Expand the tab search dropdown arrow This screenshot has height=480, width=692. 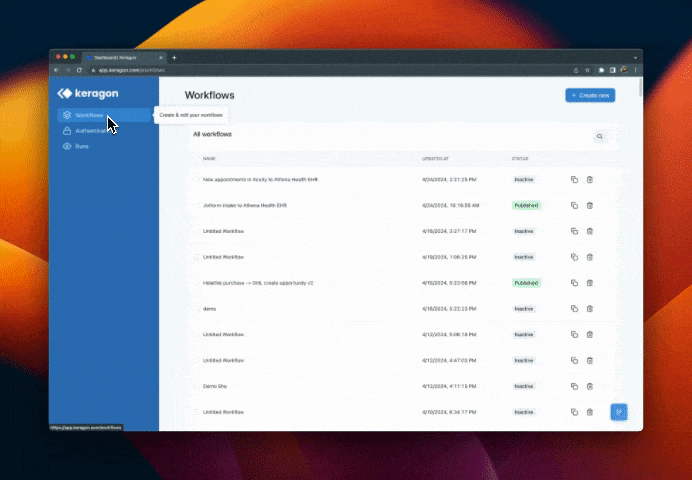(x=635, y=57)
